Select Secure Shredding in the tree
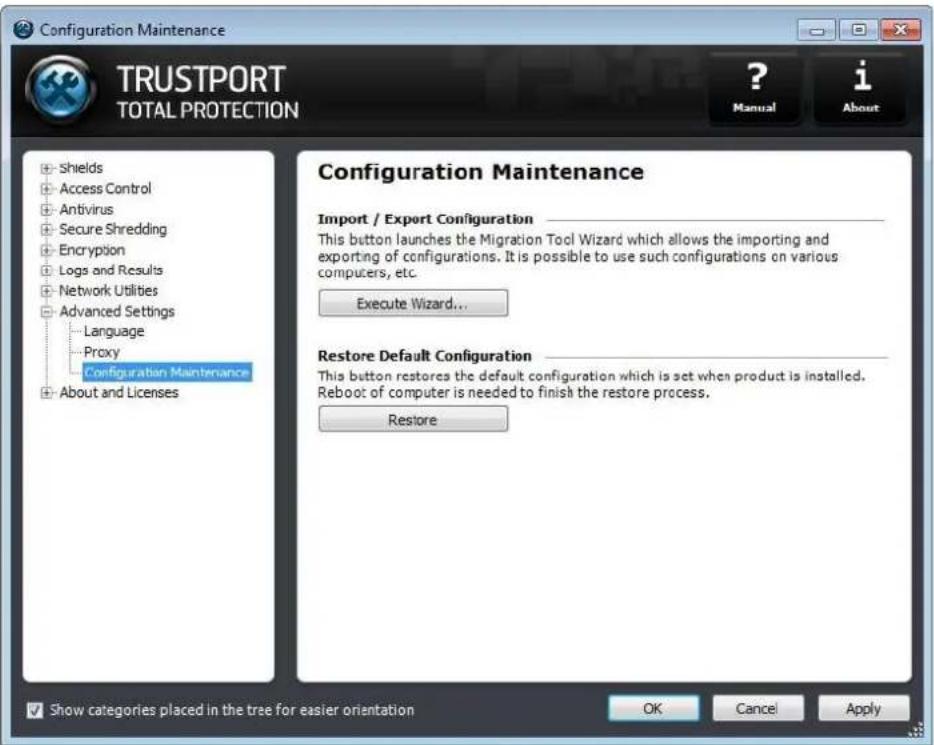The image size is (934, 745). pos(113,229)
